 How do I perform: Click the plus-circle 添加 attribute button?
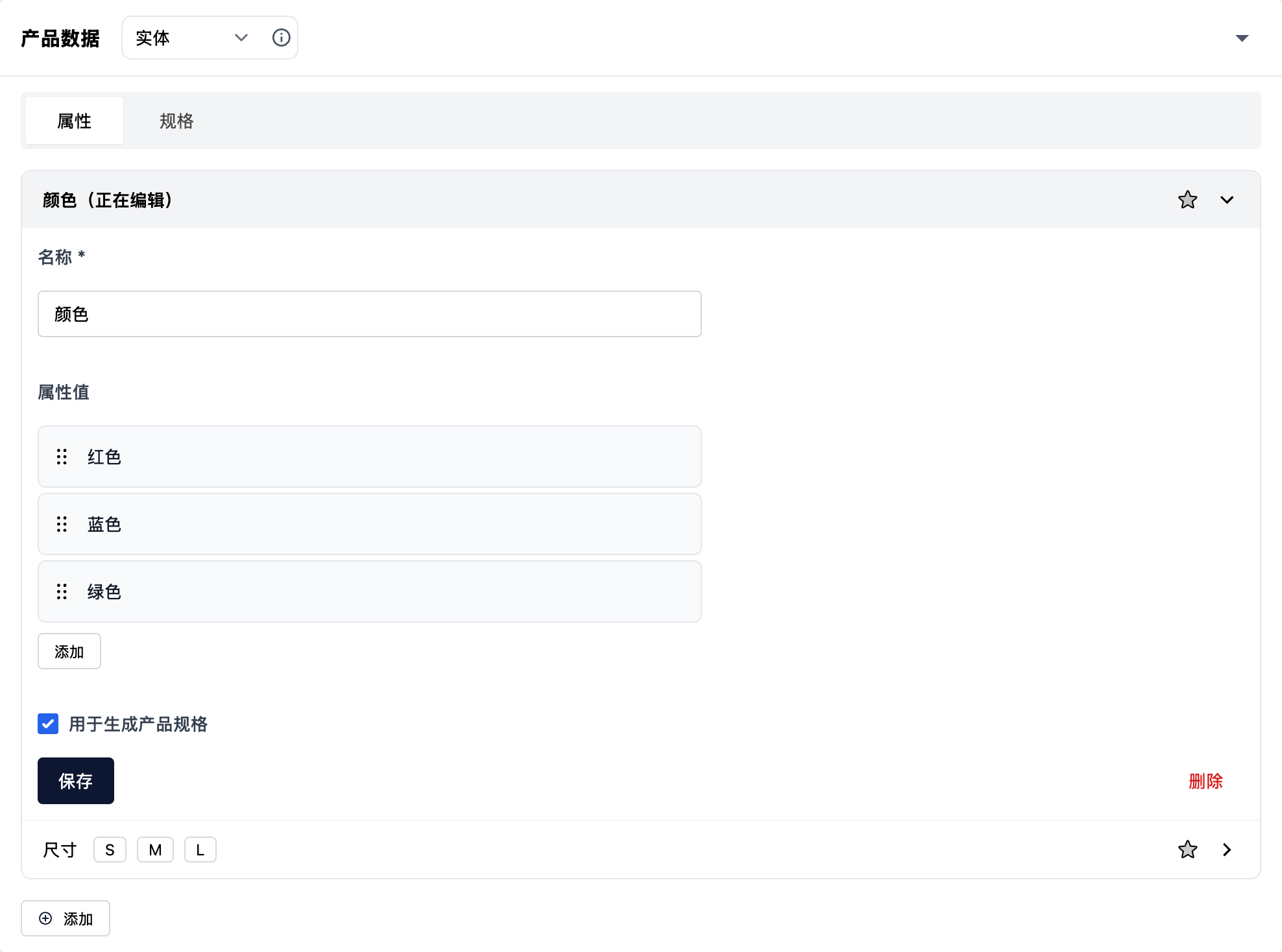point(66,918)
